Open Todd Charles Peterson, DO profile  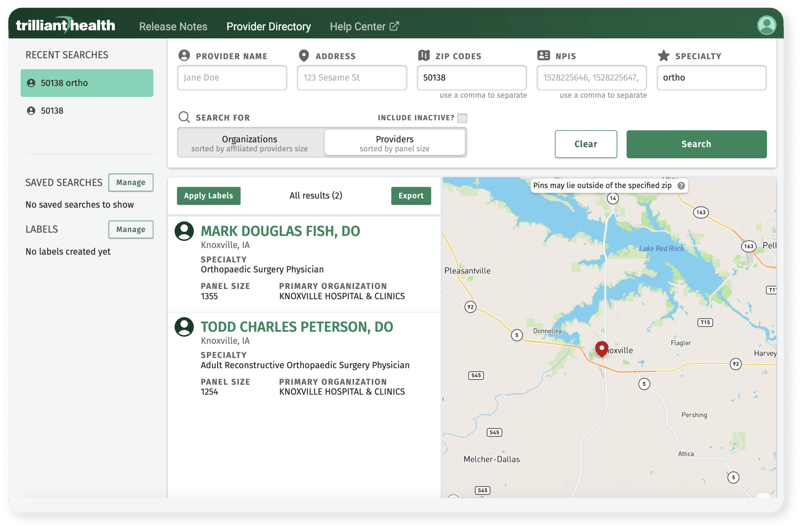pyautogui.click(x=296, y=327)
